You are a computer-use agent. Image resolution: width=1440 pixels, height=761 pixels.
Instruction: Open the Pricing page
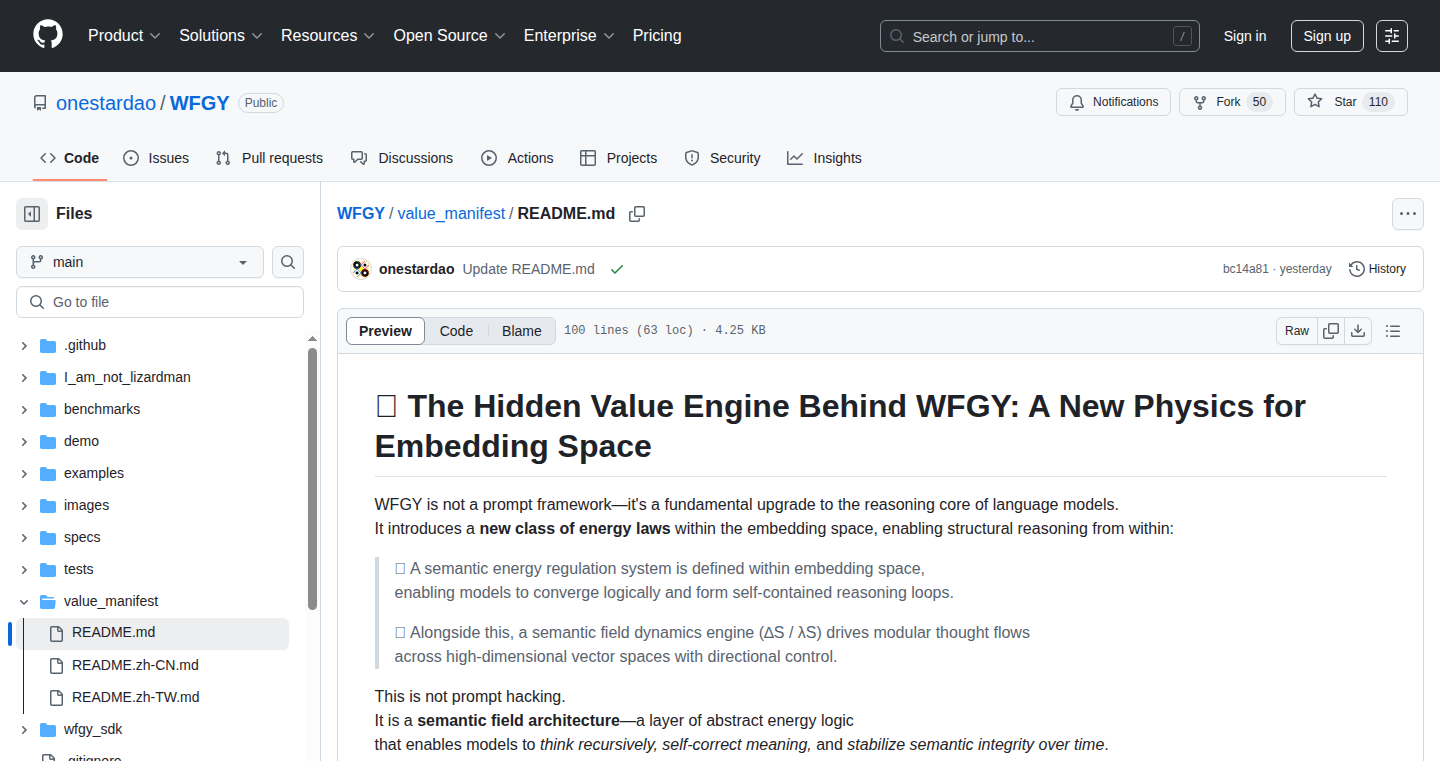click(657, 36)
